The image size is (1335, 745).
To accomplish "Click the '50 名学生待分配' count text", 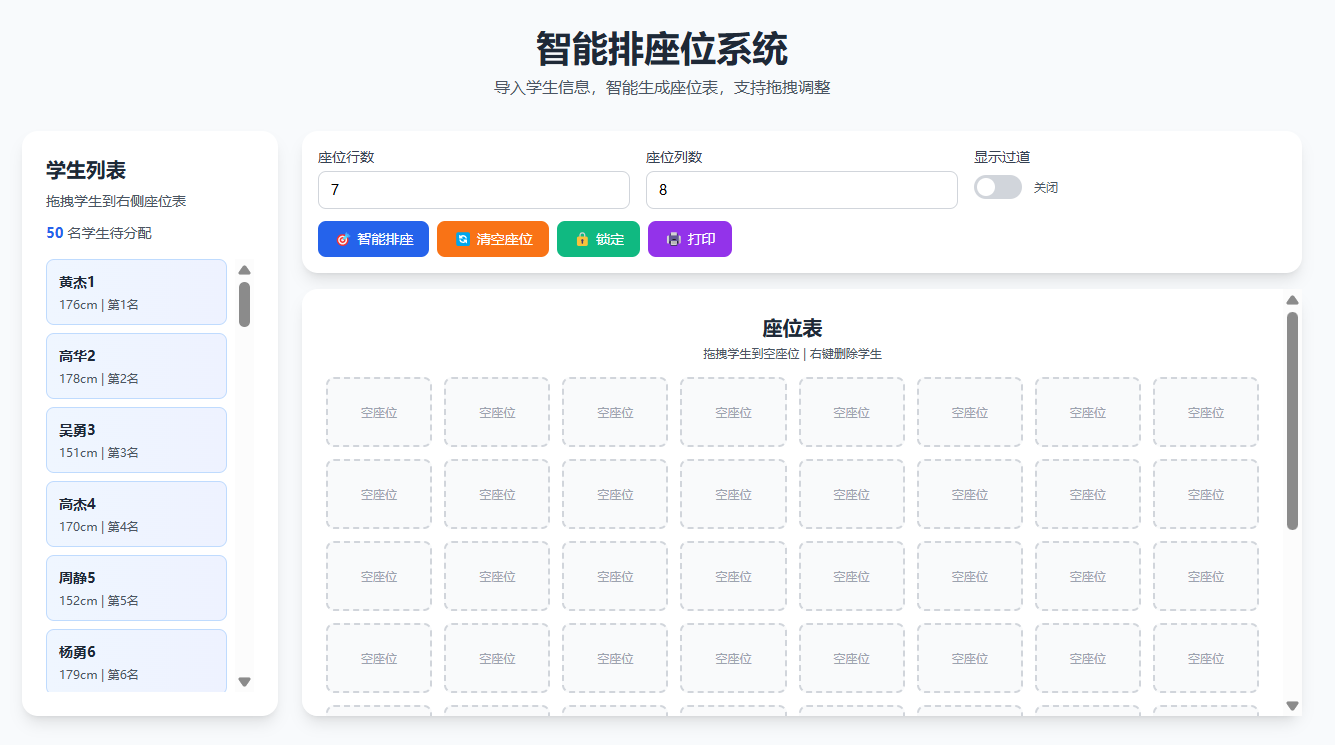I will (x=99, y=233).
